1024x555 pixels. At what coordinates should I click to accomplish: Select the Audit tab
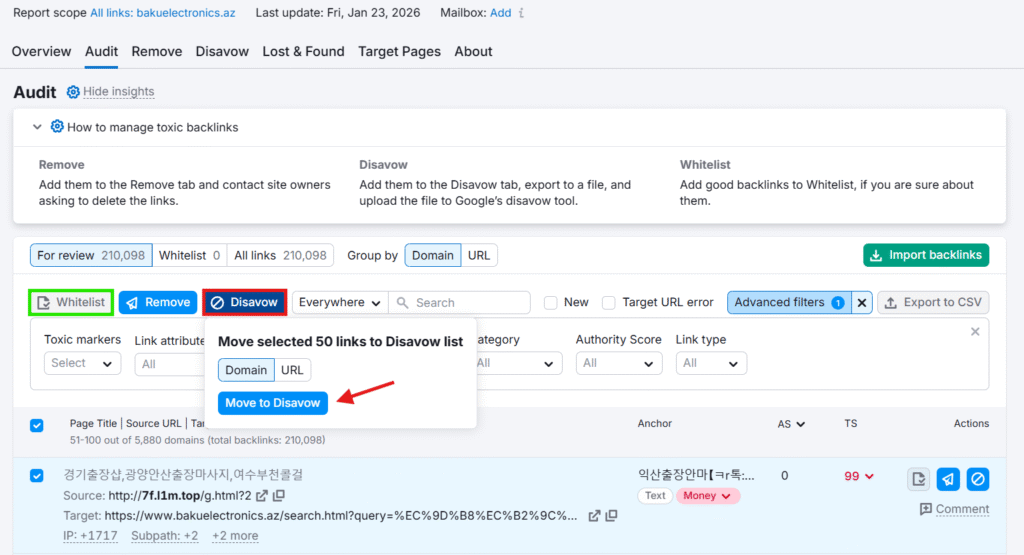point(101,52)
